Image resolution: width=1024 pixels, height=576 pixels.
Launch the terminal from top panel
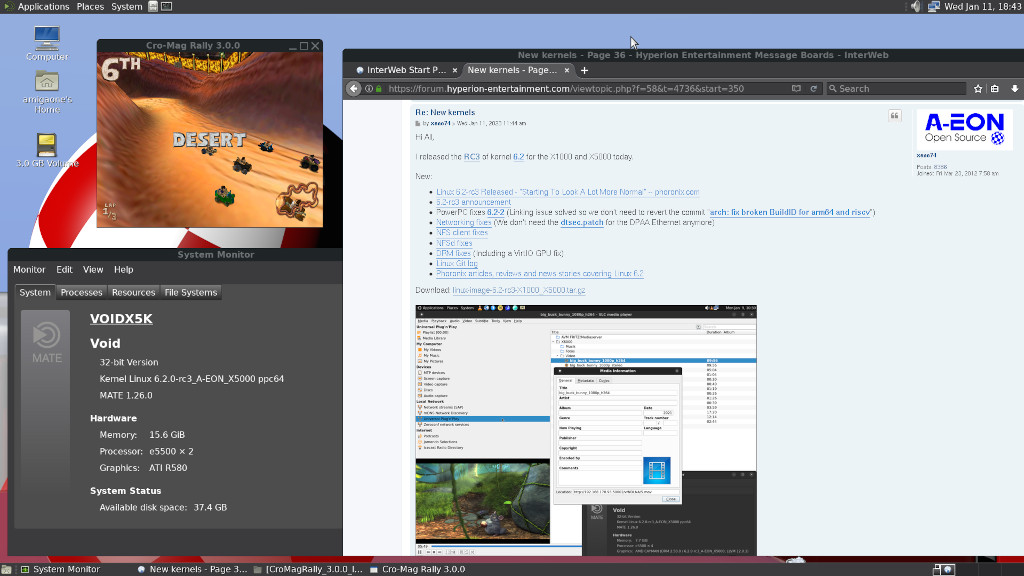point(167,7)
